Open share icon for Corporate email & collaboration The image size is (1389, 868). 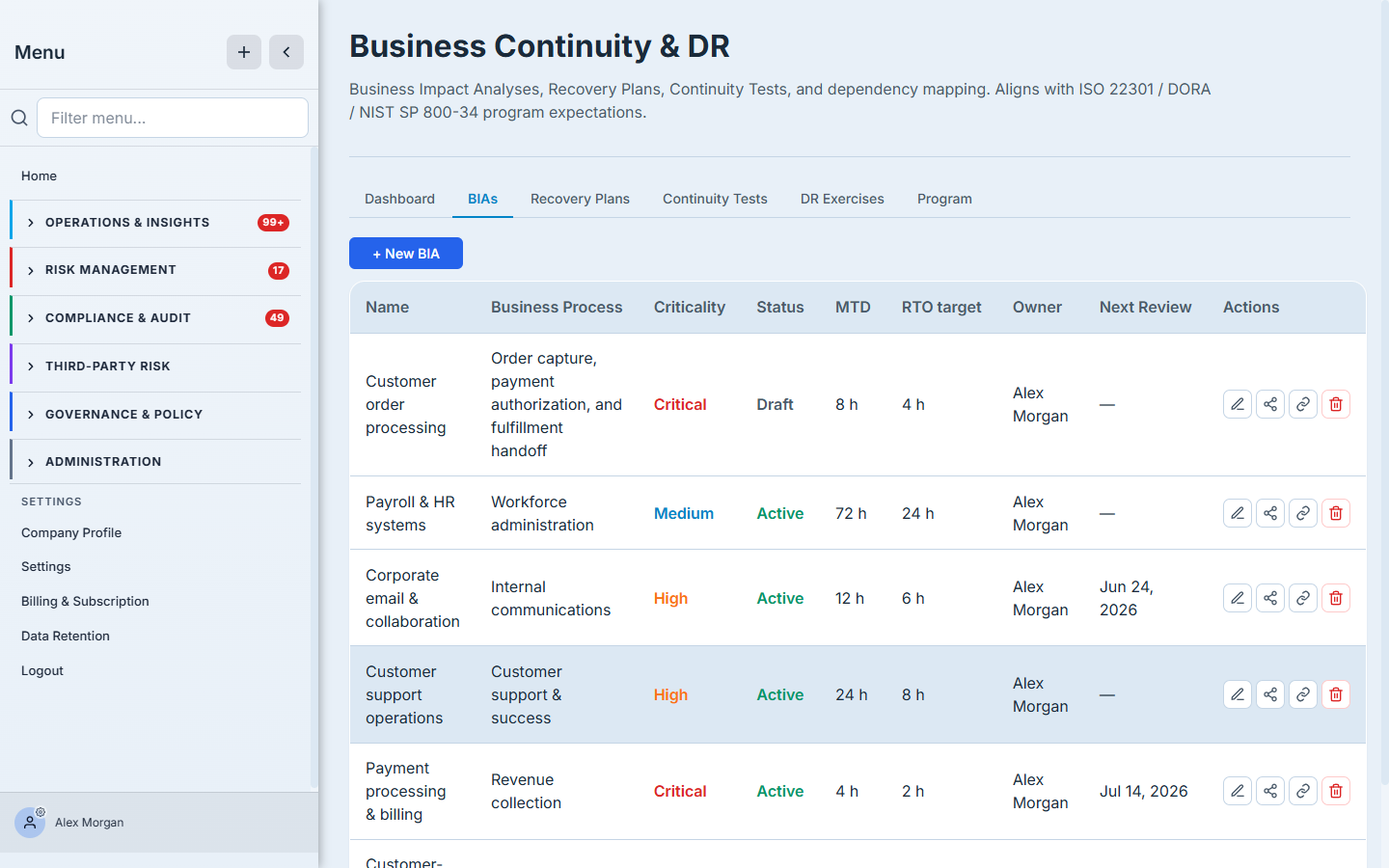point(1270,598)
